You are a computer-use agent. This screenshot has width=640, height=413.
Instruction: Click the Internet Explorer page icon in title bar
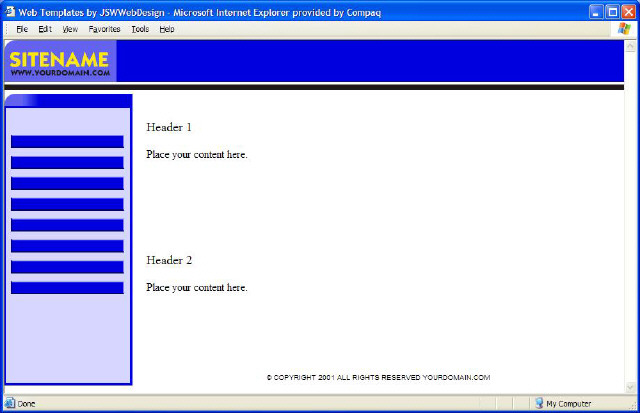[x=9, y=11]
